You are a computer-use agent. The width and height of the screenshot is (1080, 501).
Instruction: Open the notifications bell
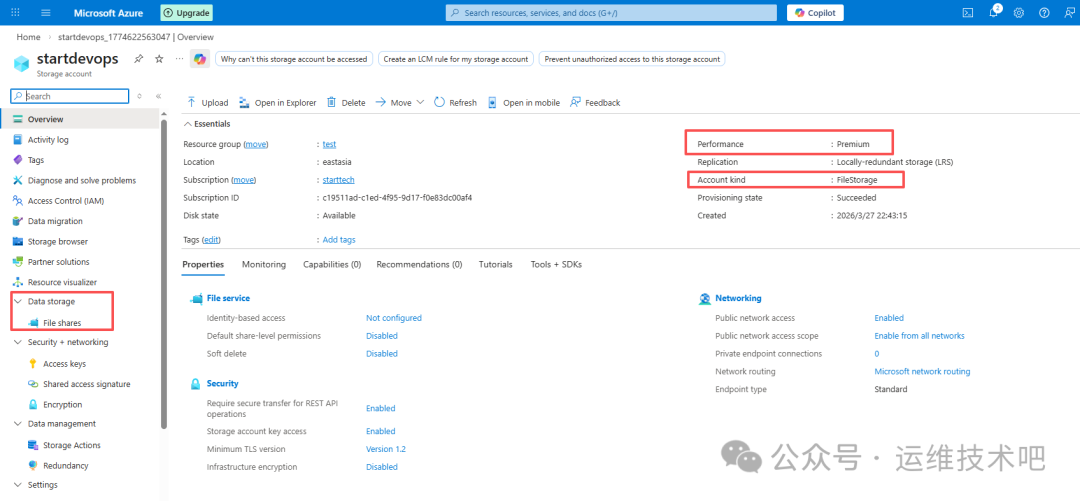[x=995, y=13]
